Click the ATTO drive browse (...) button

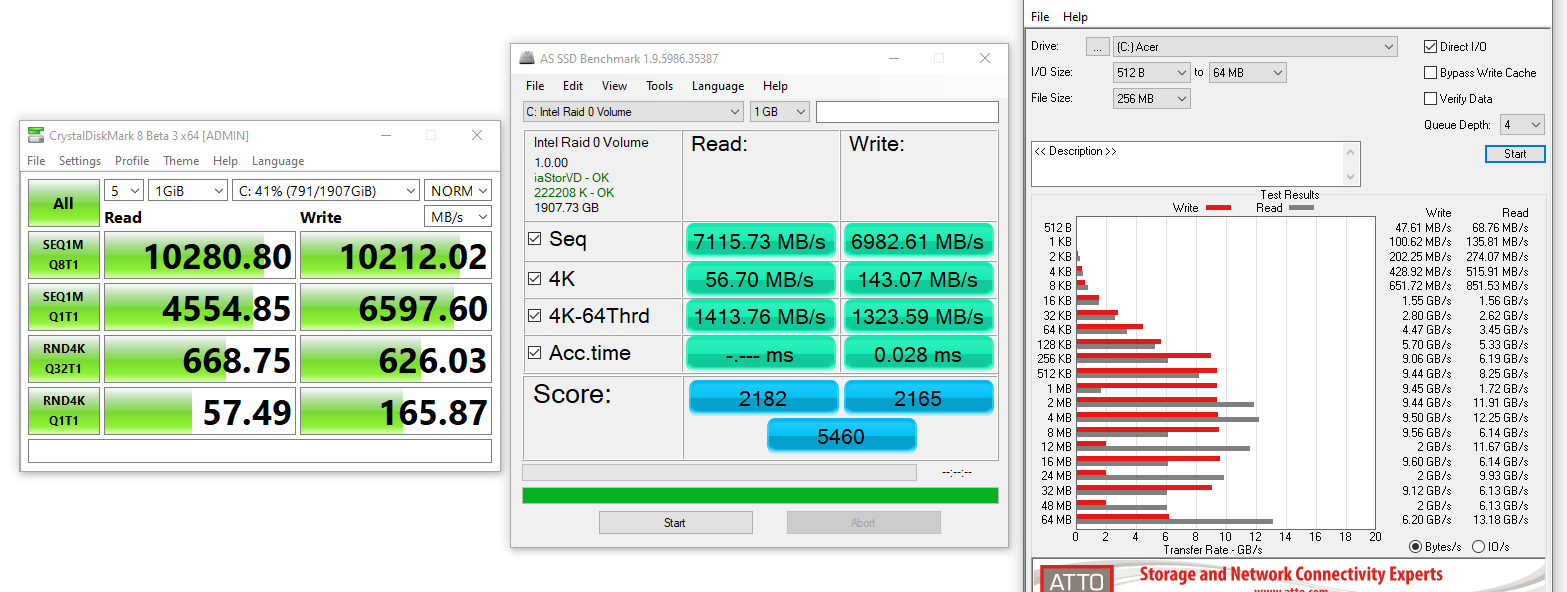[1097, 47]
